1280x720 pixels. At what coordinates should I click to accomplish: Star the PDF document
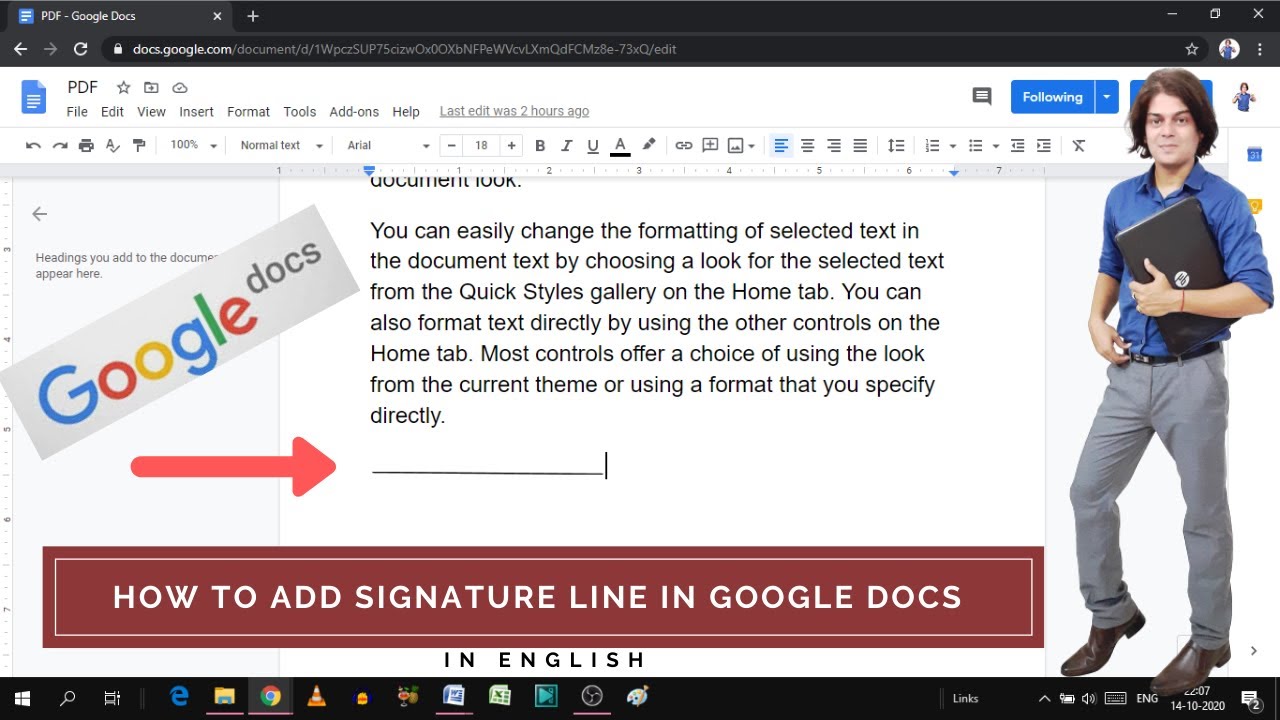(x=123, y=88)
